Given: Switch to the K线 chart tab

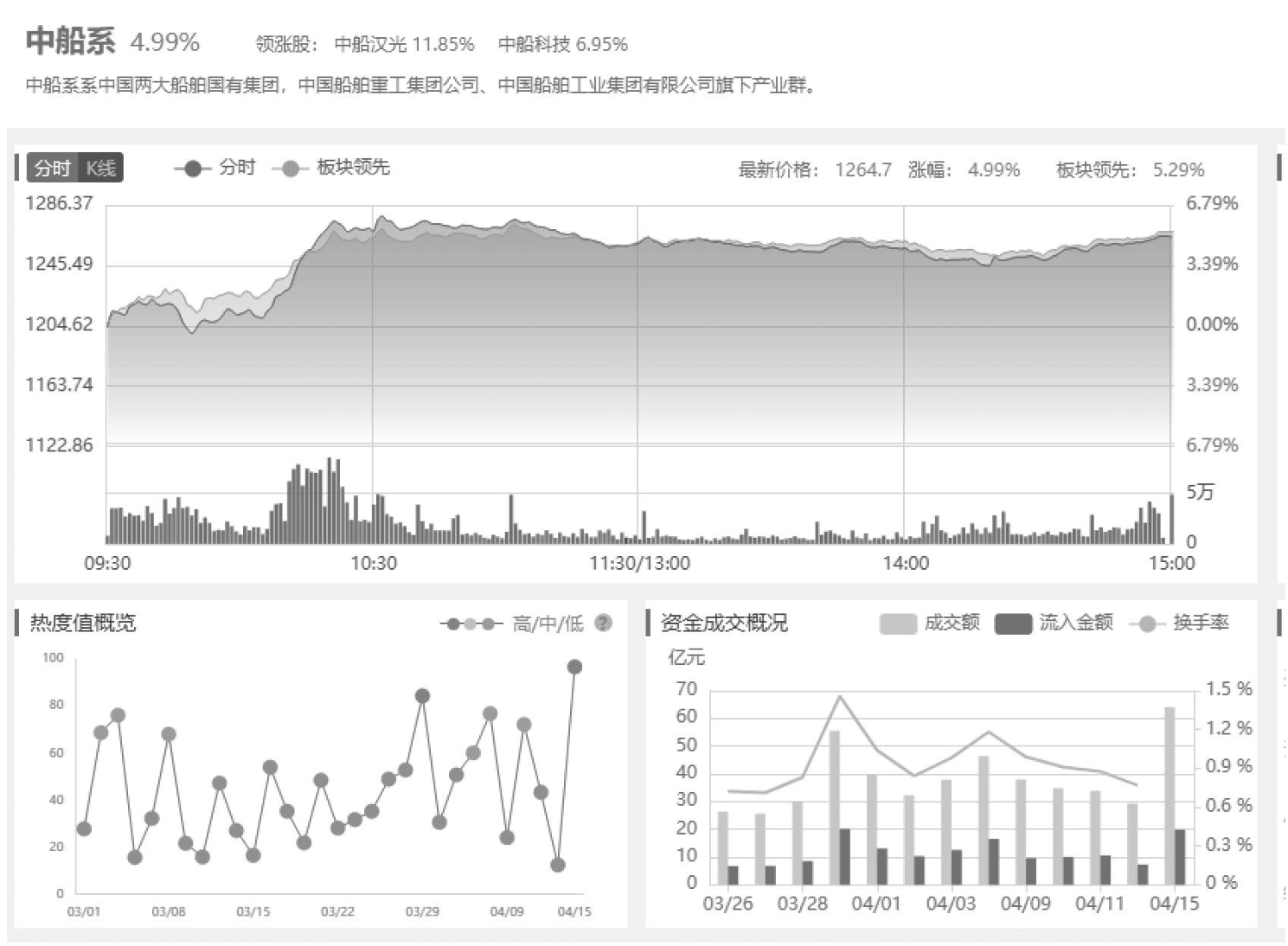Looking at the screenshot, I should click(x=101, y=168).
